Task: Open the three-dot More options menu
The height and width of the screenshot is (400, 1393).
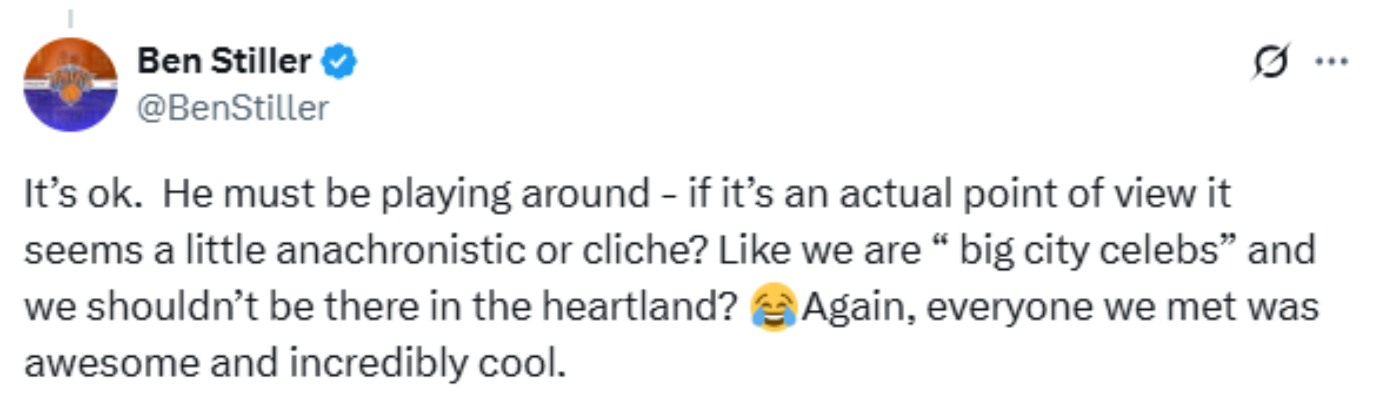Action: 1331,61
